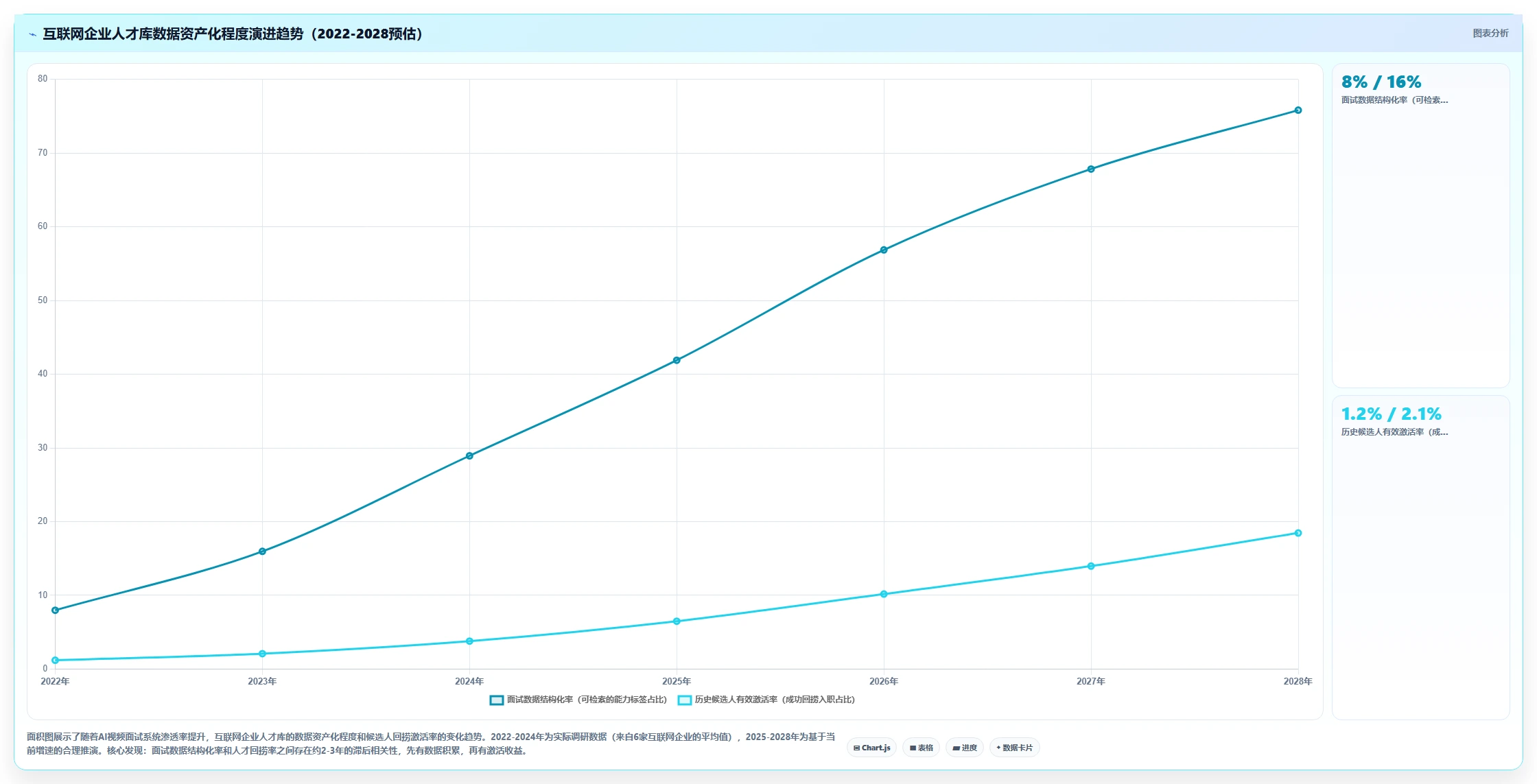The image size is (1537, 784).
Task: Click the 1.2% / 2.1% stat value
Action: tap(1392, 414)
